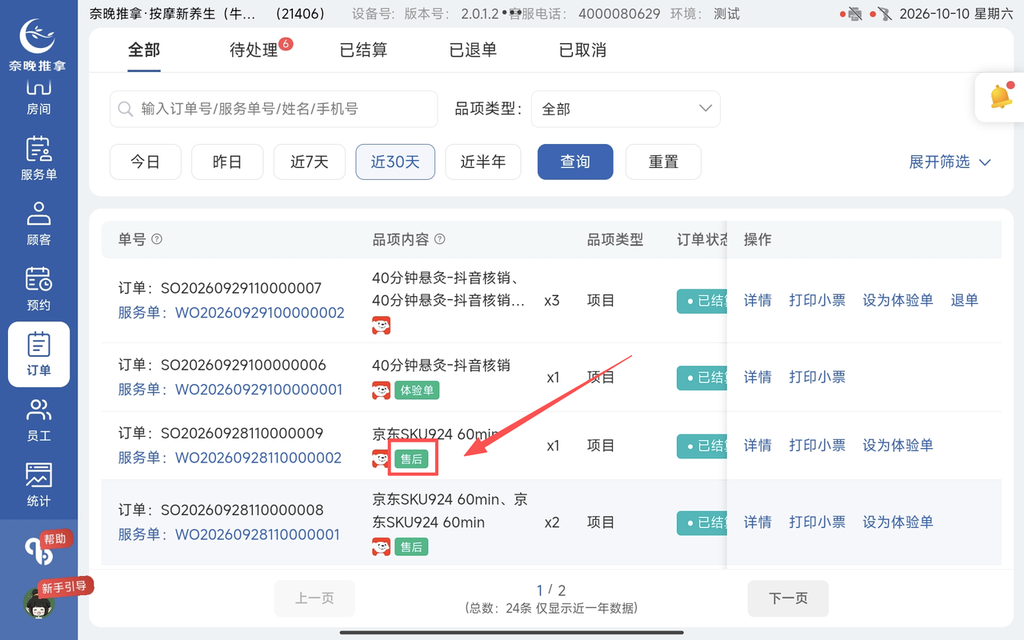Viewport: 1024px width, 640px height.
Task: Click 打印小票 for order SO20260928110000008
Action: pos(817,522)
